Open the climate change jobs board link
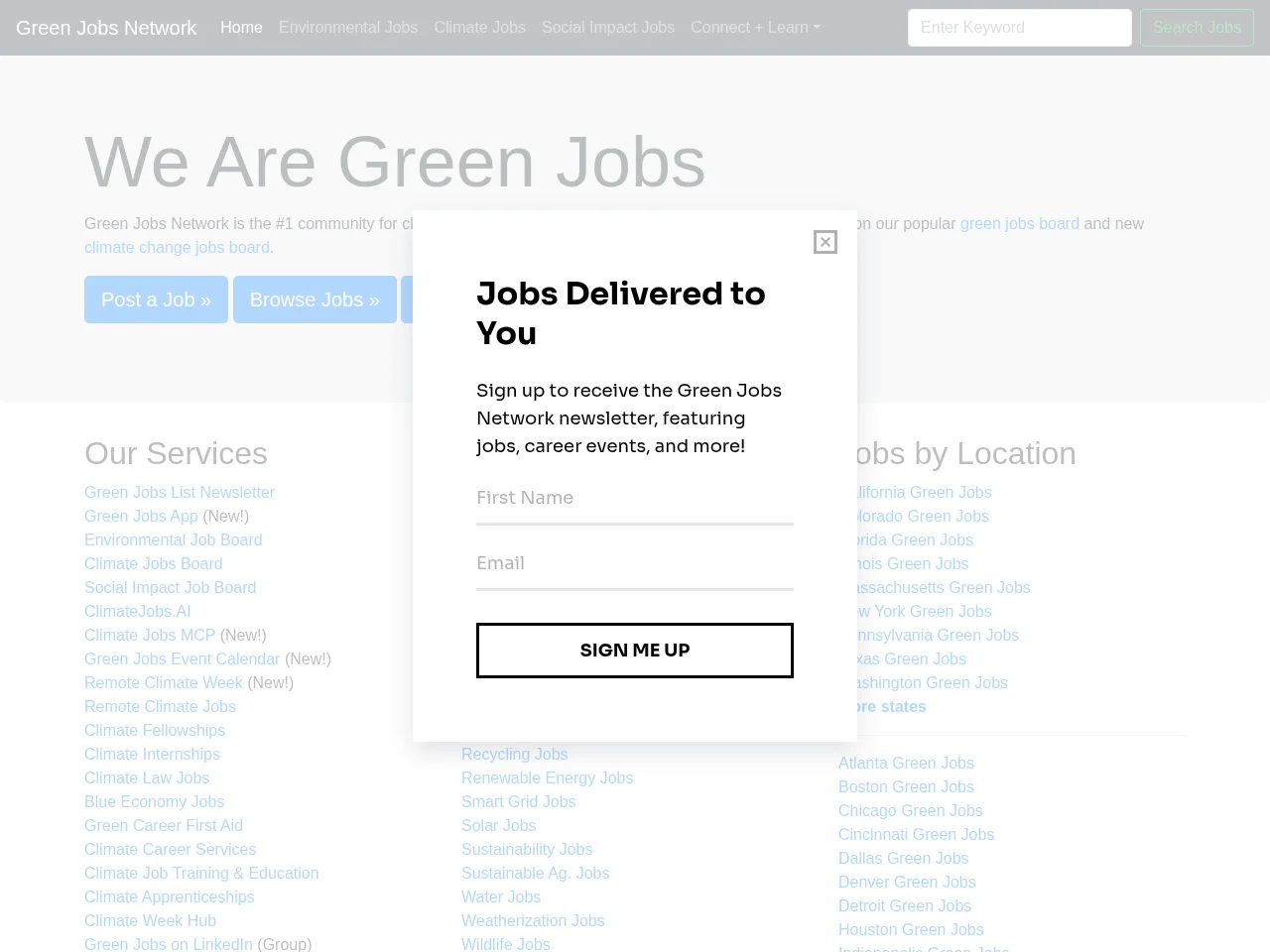This screenshot has height=952, width=1270. click(x=177, y=248)
